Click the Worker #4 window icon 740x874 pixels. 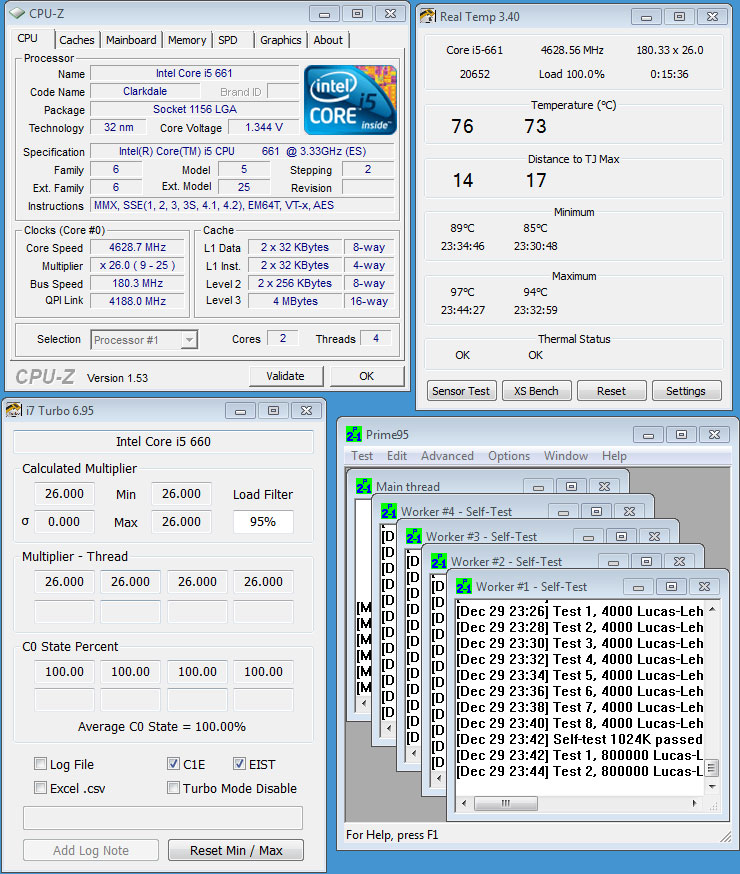coord(389,511)
